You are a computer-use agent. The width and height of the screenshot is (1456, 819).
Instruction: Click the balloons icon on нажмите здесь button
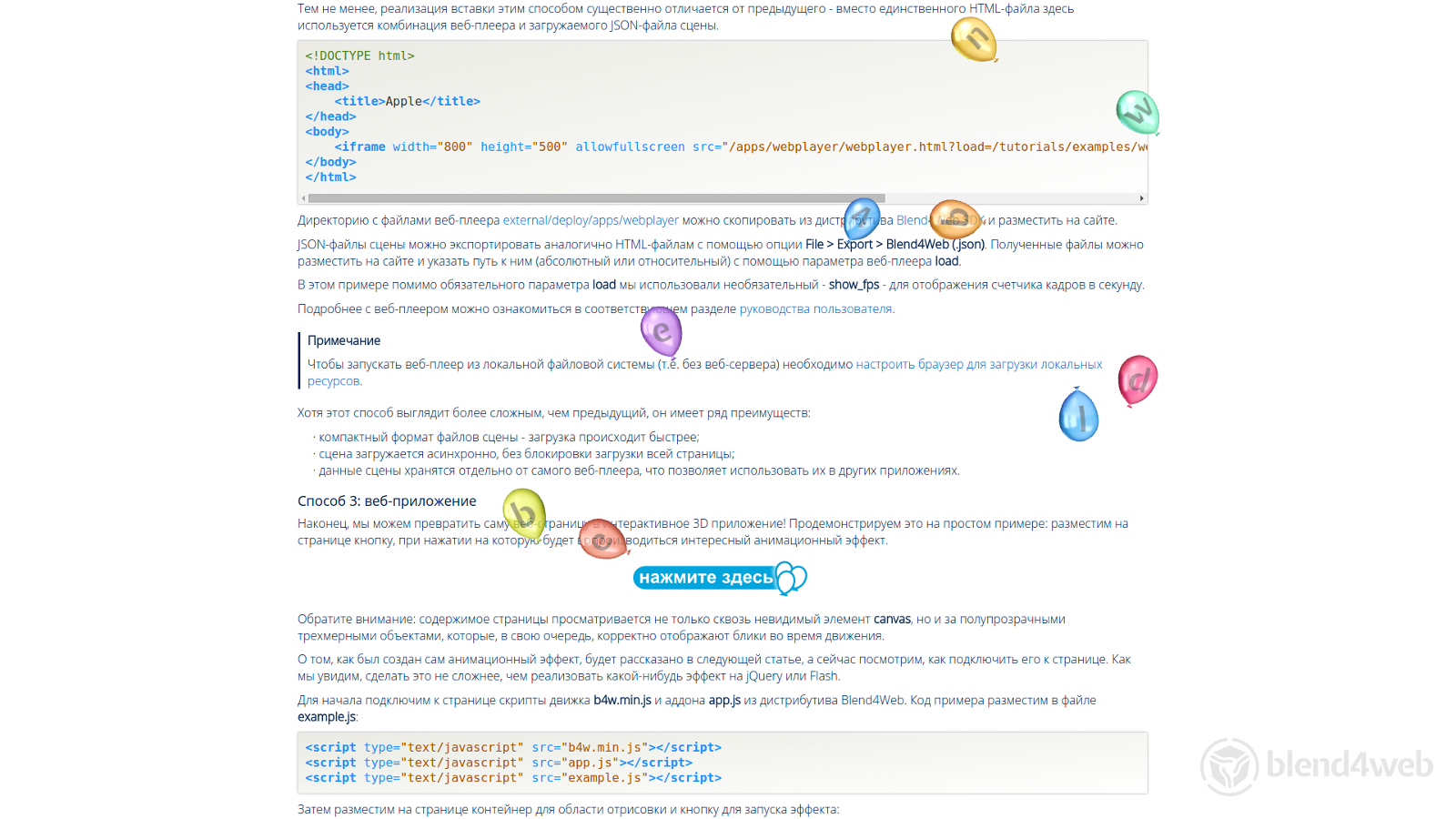tap(790, 577)
